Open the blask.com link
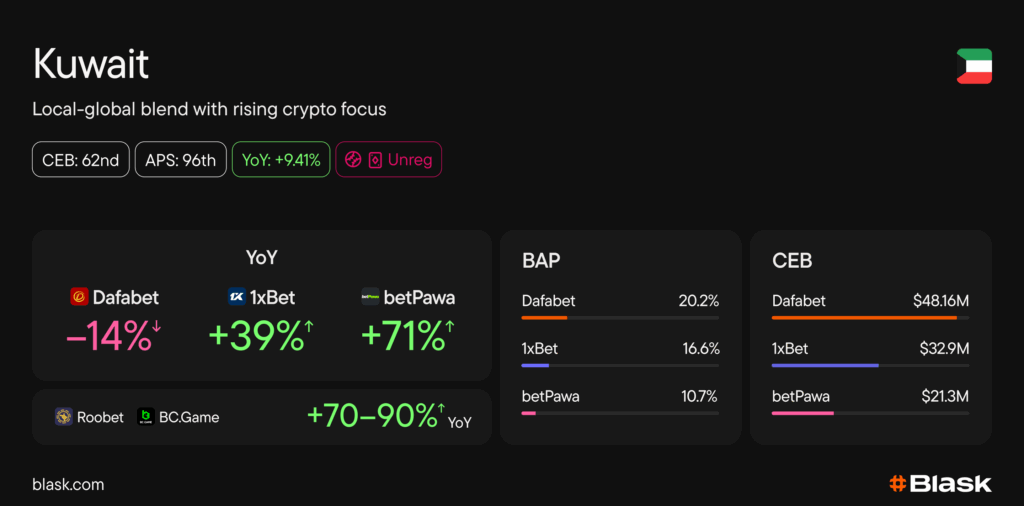This screenshot has width=1024, height=506. point(68,485)
